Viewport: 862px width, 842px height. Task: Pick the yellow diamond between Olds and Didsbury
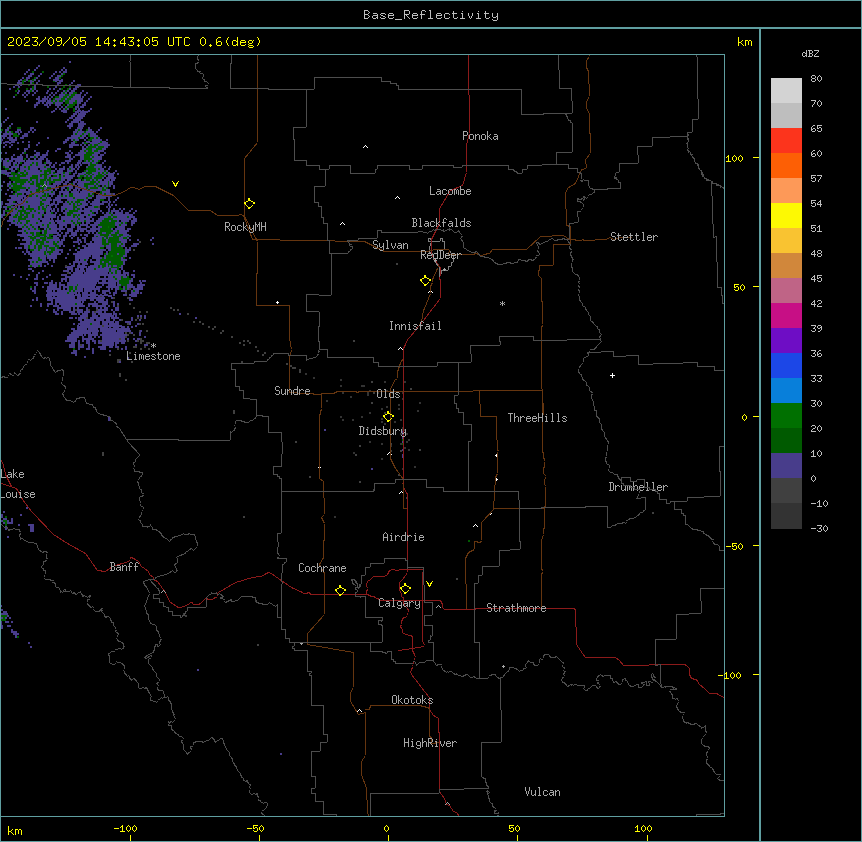(388, 417)
